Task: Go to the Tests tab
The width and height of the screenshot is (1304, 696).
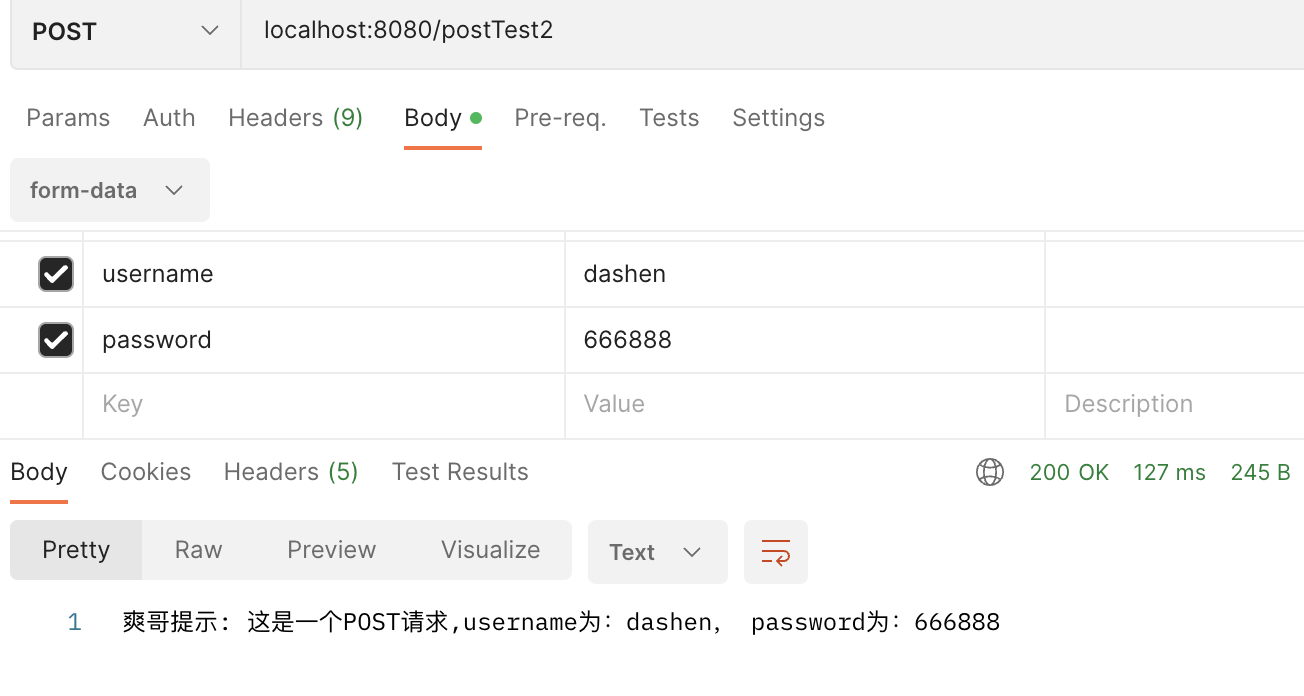Action: coord(669,118)
